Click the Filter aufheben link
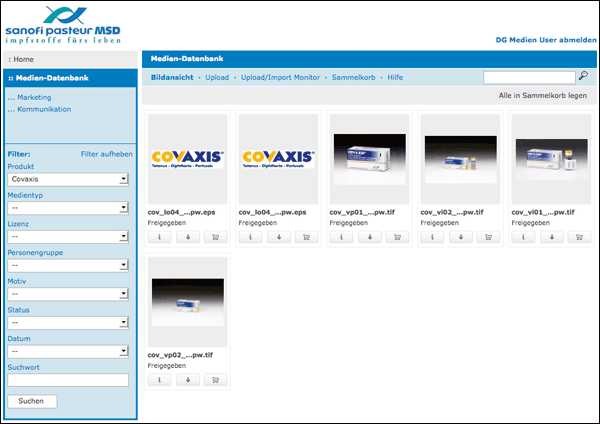 106,154
